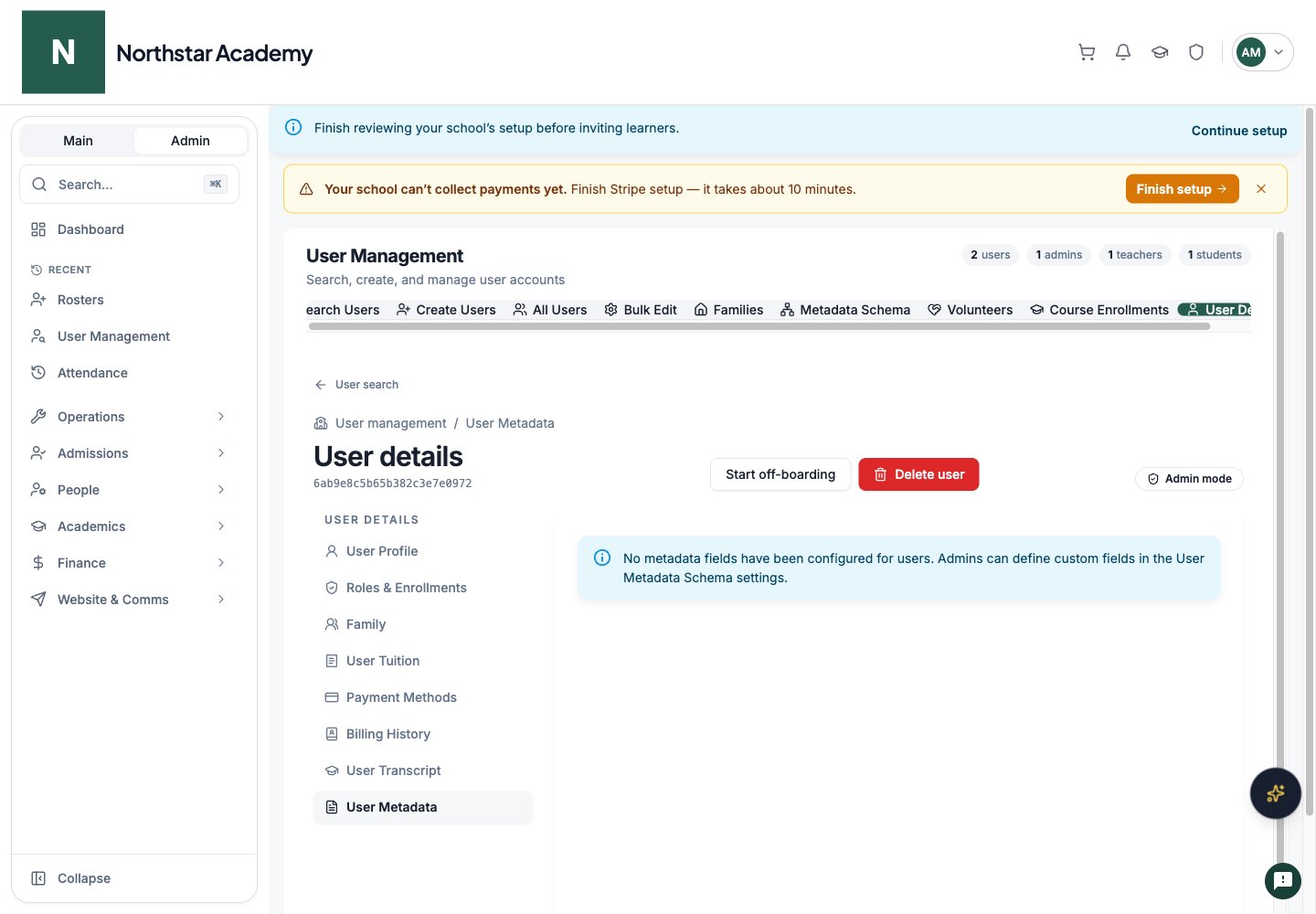Open the feedback chat bubble icon
1316x914 pixels.
(1283, 881)
